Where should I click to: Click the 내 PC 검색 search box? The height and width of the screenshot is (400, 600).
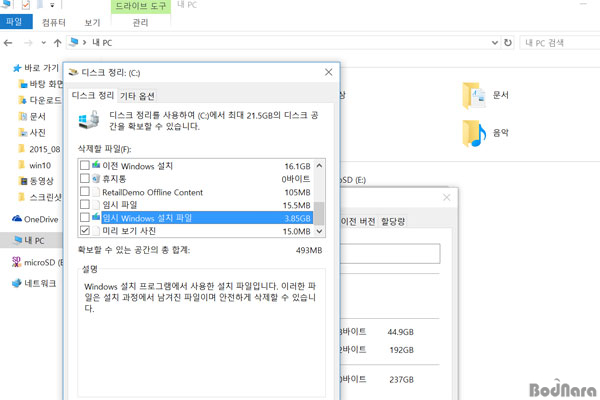click(559, 42)
